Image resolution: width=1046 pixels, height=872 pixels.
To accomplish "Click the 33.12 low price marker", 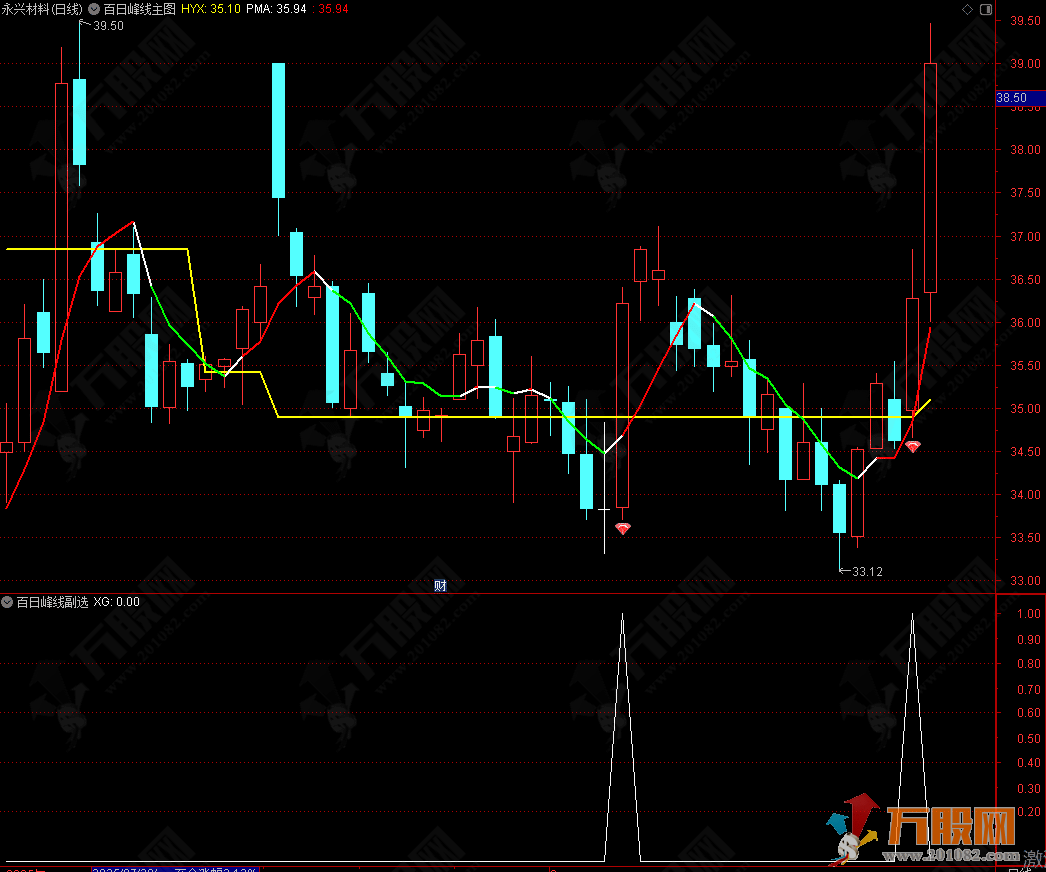I will click(867, 571).
